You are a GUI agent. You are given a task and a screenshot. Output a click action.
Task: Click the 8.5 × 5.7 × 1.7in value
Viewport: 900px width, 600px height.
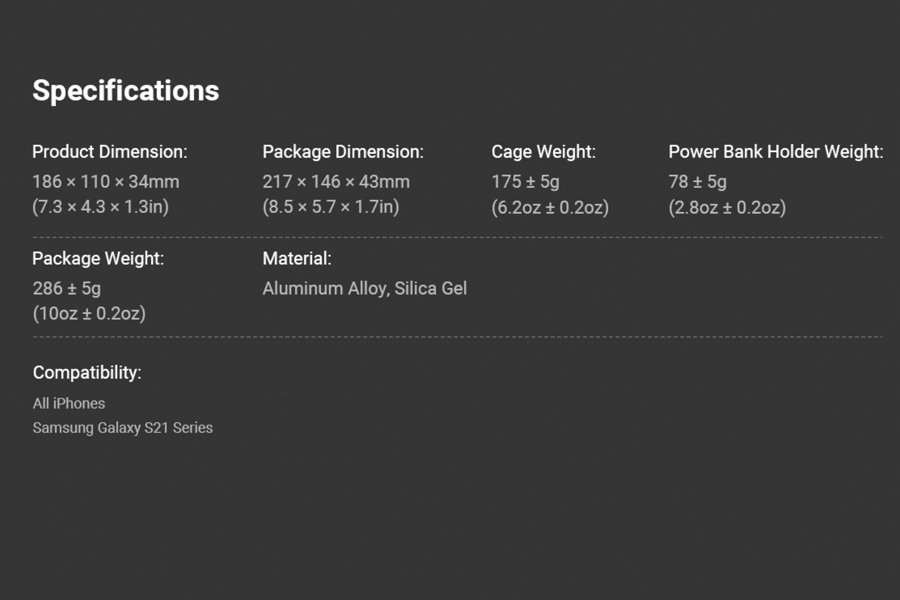click(x=331, y=207)
